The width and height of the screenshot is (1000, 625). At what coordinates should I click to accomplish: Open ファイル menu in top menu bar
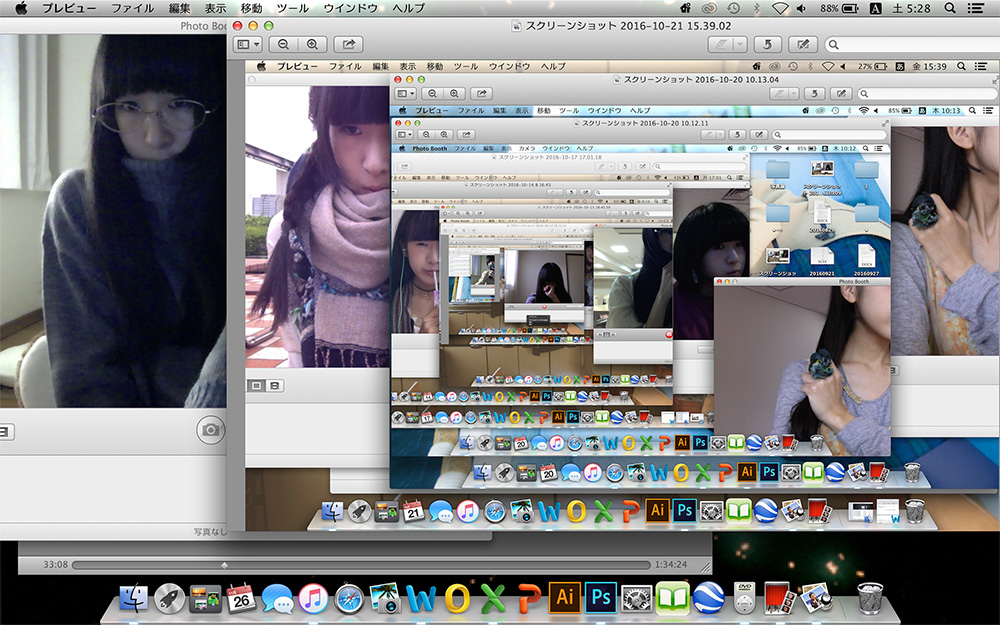133,8
